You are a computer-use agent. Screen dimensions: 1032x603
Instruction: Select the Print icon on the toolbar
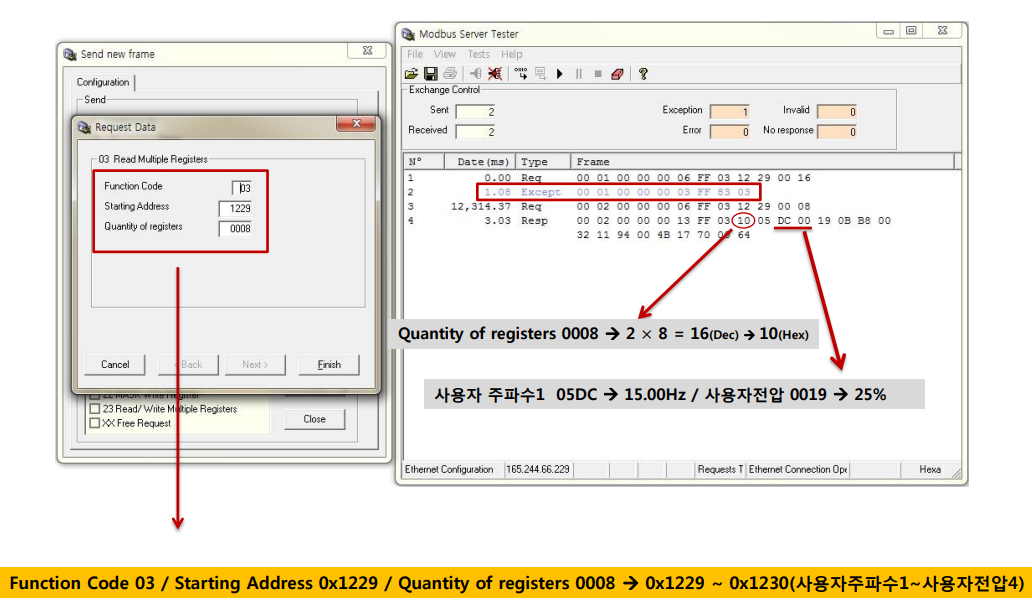449,73
